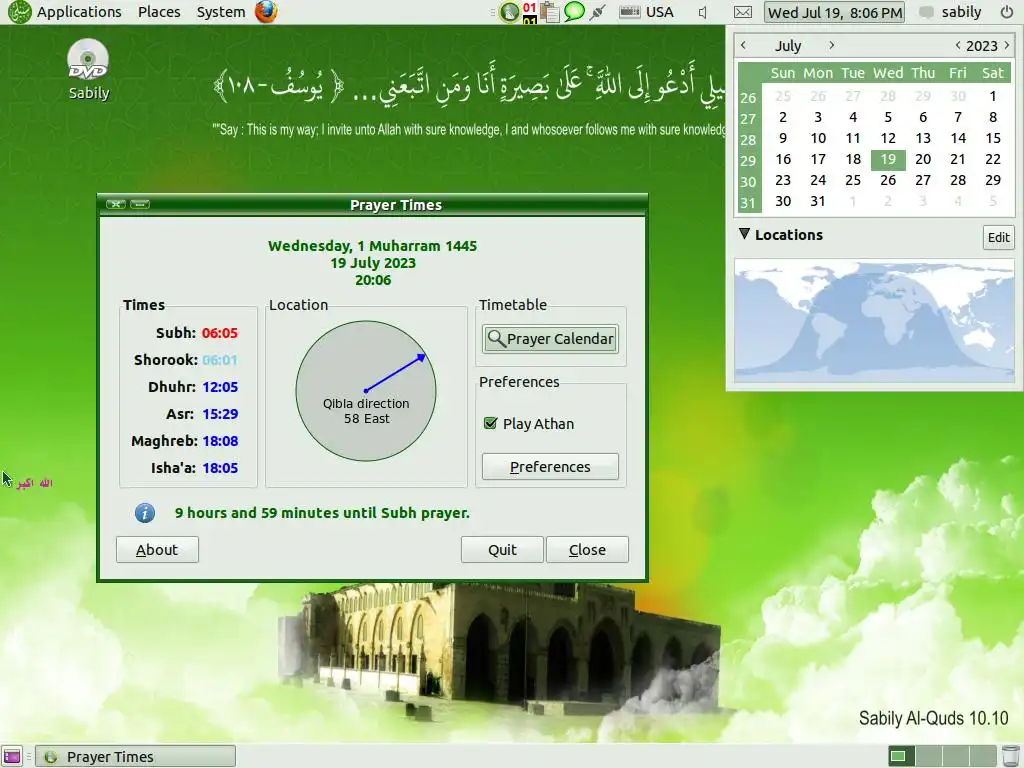
Task: Go to previous year before 2023
Action: point(958,45)
